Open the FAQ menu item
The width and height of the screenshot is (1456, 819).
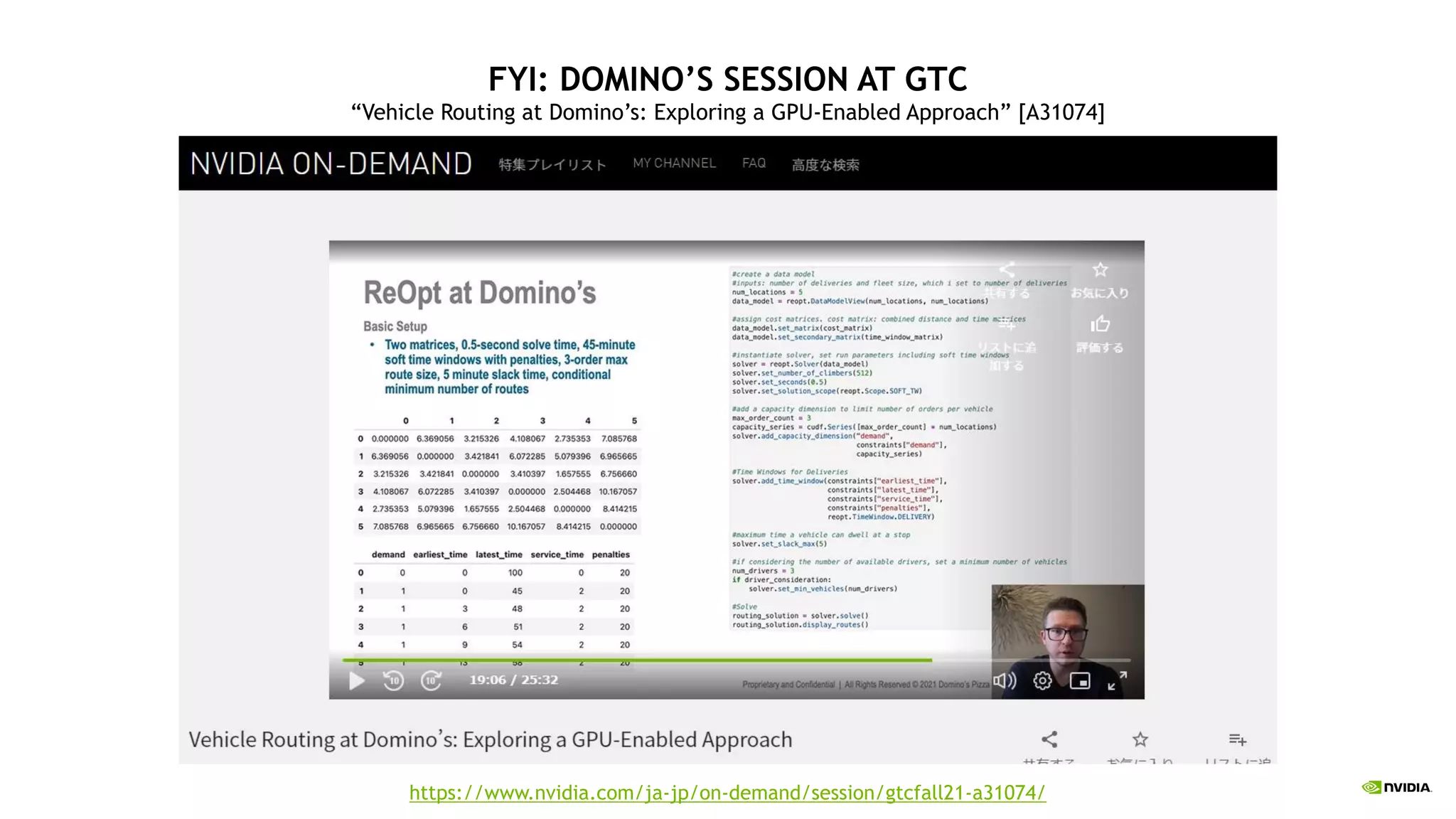pyautogui.click(x=754, y=164)
